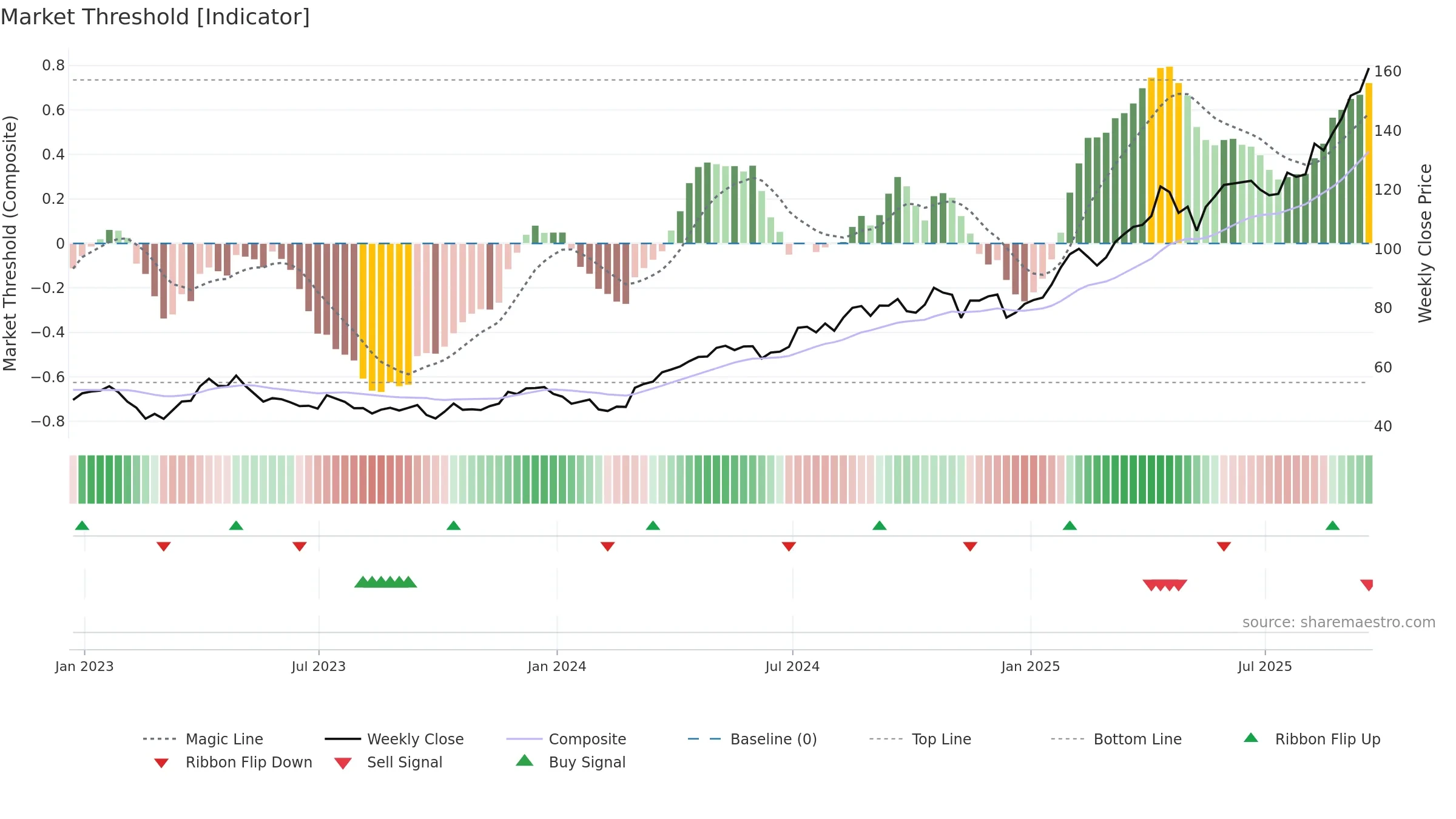Click the Ribbon Flip Down marker near Mar 2023
This screenshot has height=819, width=1456.
click(164, 547)
